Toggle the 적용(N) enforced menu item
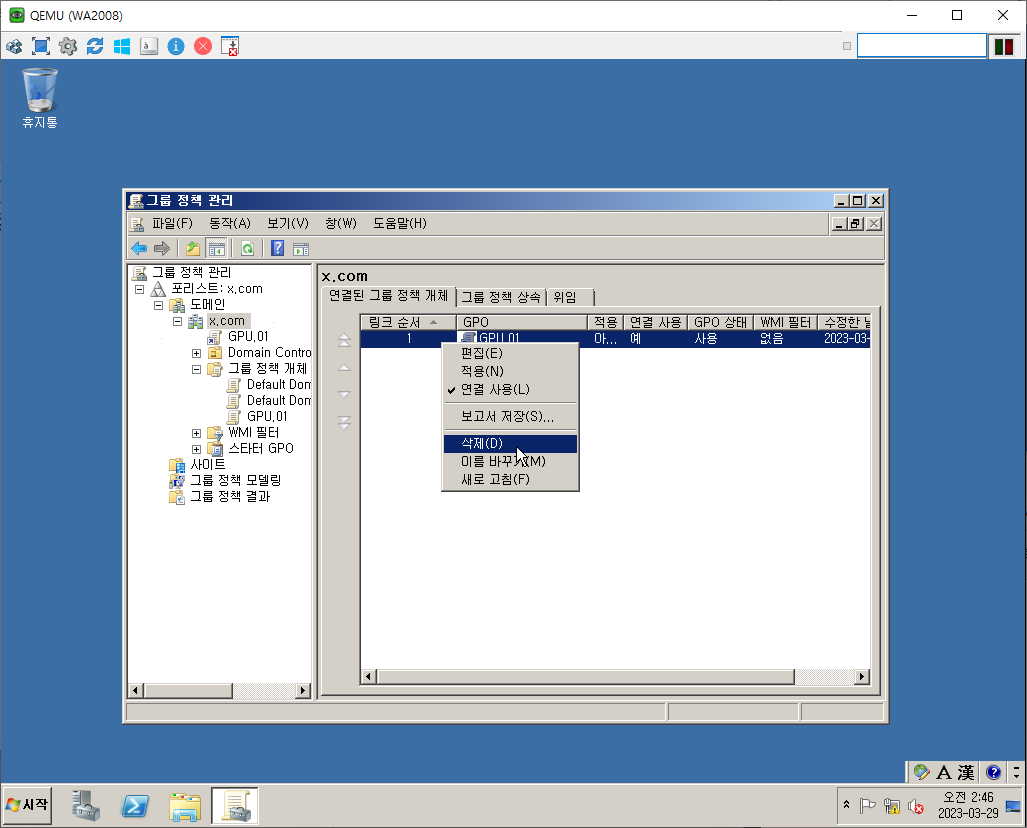Image resolution: width=1027 pixels, height=828 pixels. (x=510, y=371)
